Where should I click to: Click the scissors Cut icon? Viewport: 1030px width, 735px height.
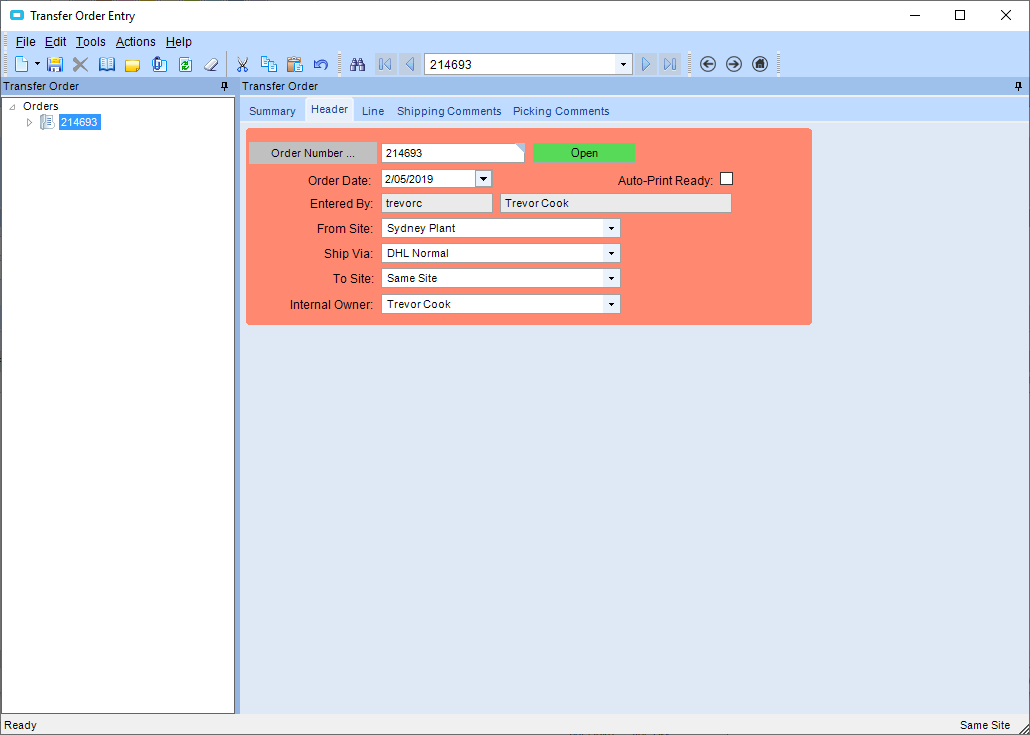tap(242, 64)
